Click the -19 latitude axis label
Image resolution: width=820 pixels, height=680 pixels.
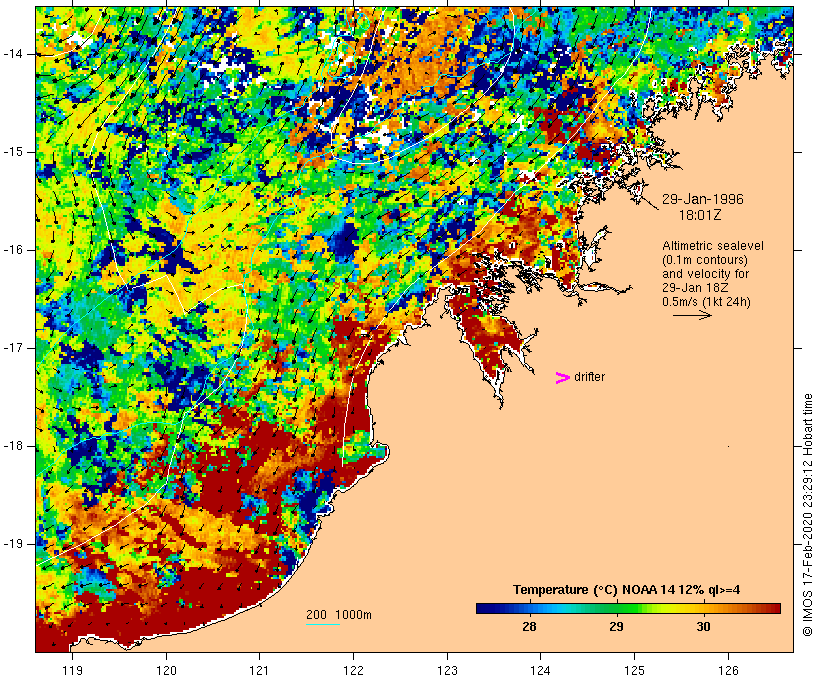[x=13, y=544]
